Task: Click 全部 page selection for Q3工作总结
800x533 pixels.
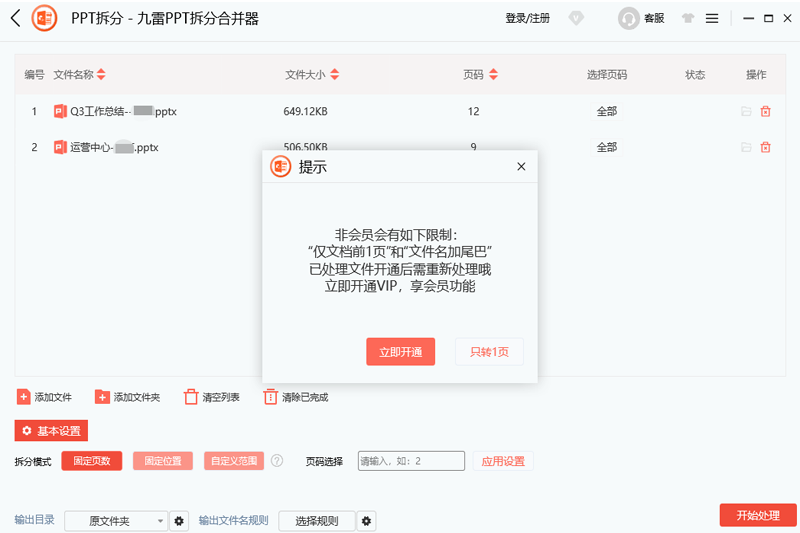Action: [x=607, y=111]
